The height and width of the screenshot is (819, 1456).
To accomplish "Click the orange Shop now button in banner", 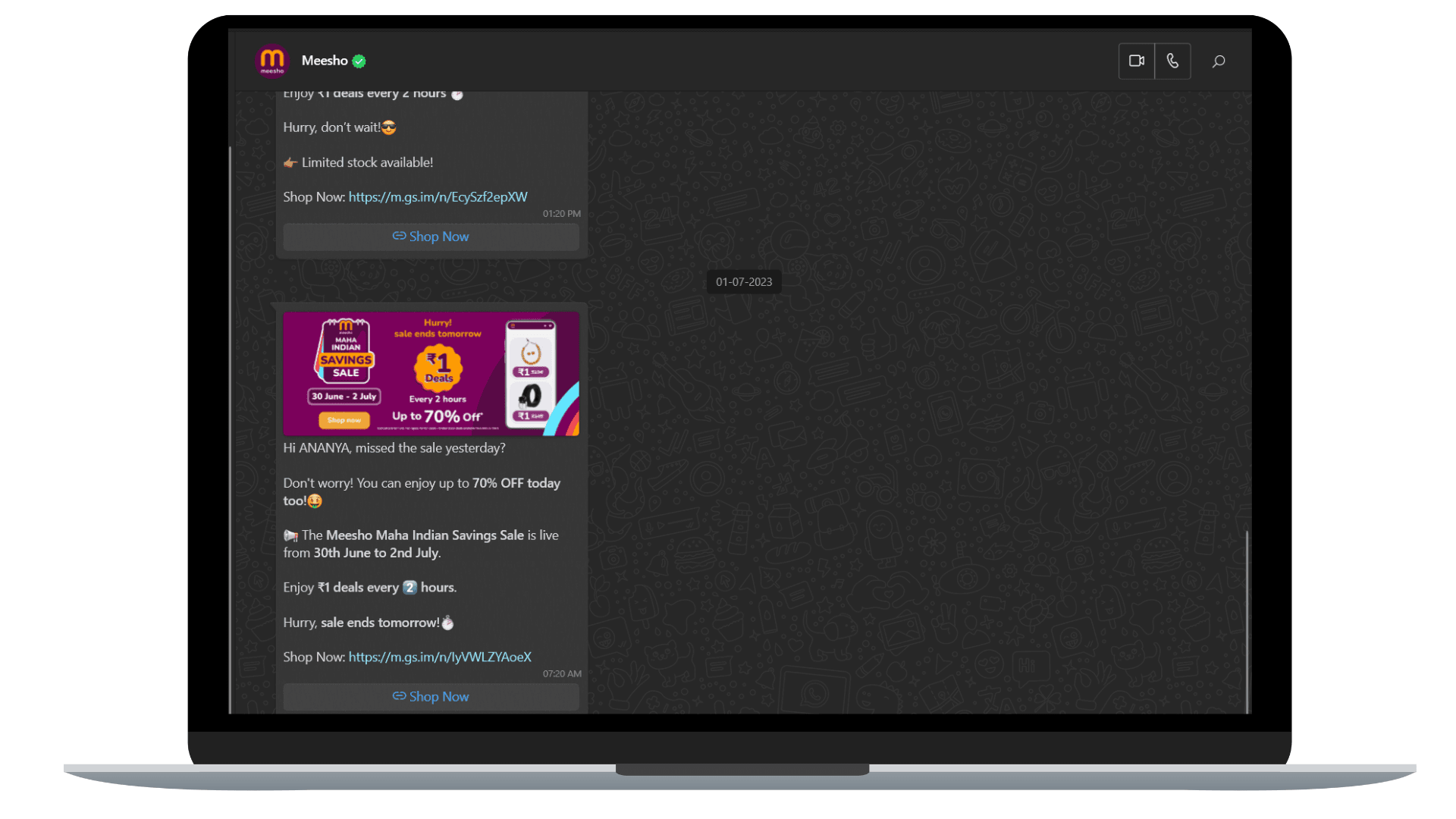I will [344, 420].
